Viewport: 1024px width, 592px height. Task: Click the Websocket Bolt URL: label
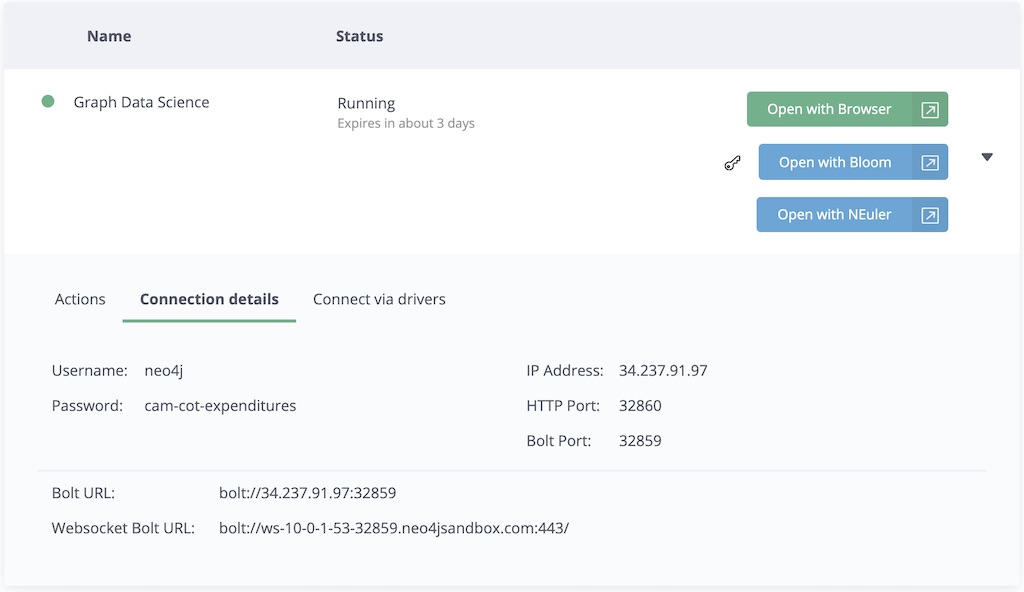click(123, 528)
